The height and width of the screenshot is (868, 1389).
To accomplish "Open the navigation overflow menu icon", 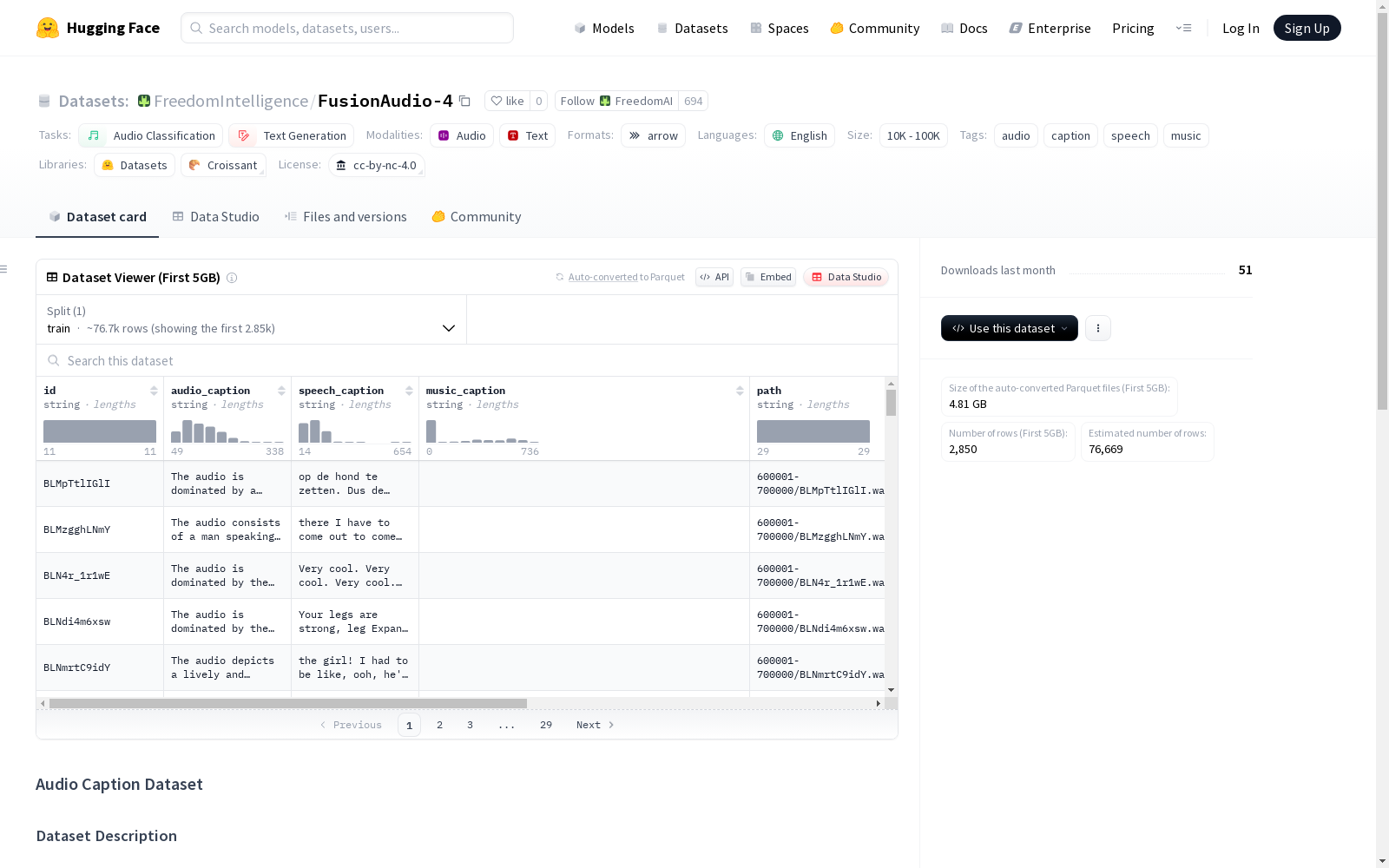I will click(1183, 28).
